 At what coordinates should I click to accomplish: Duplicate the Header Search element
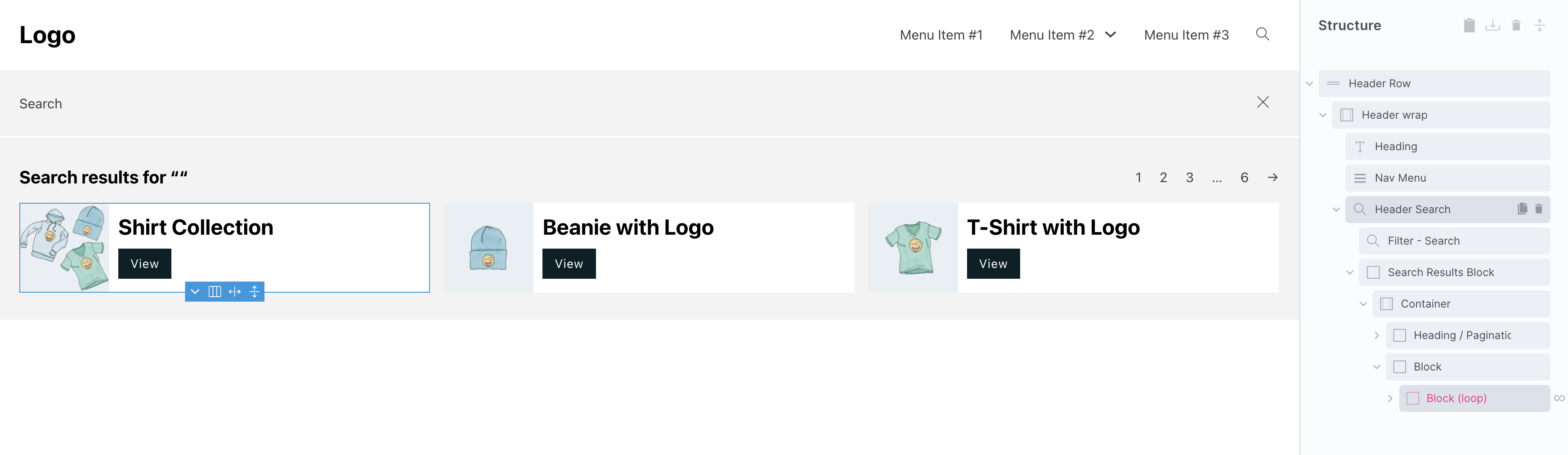[x=1523, y=209]
